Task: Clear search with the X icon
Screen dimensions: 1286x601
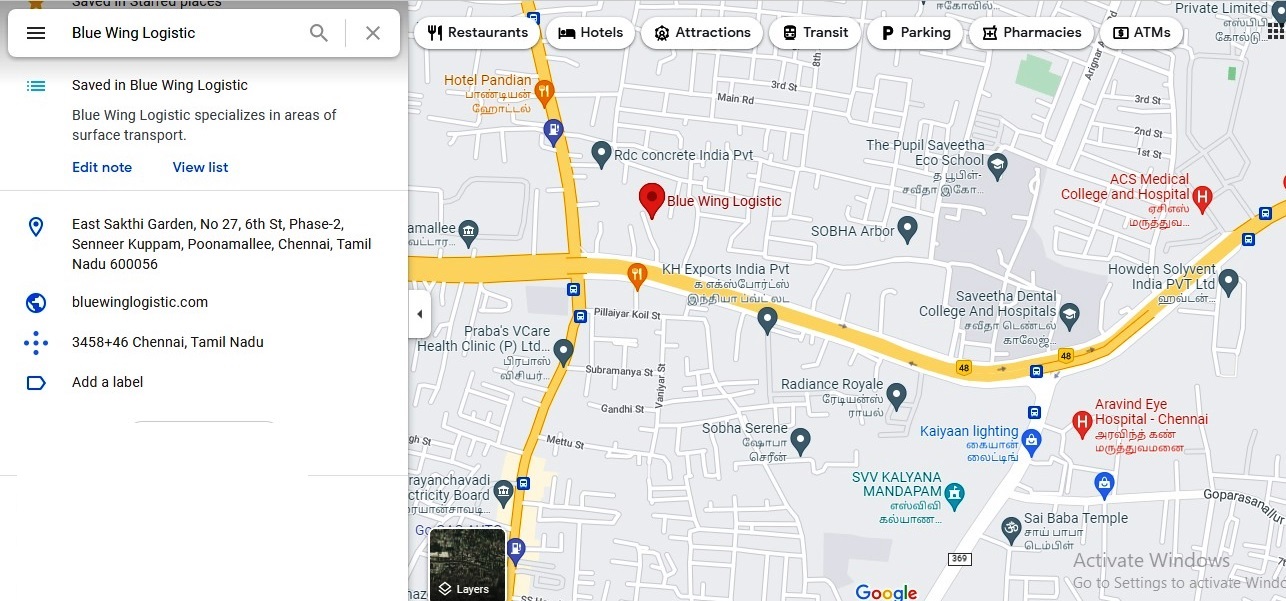Action: pos(373,33)
